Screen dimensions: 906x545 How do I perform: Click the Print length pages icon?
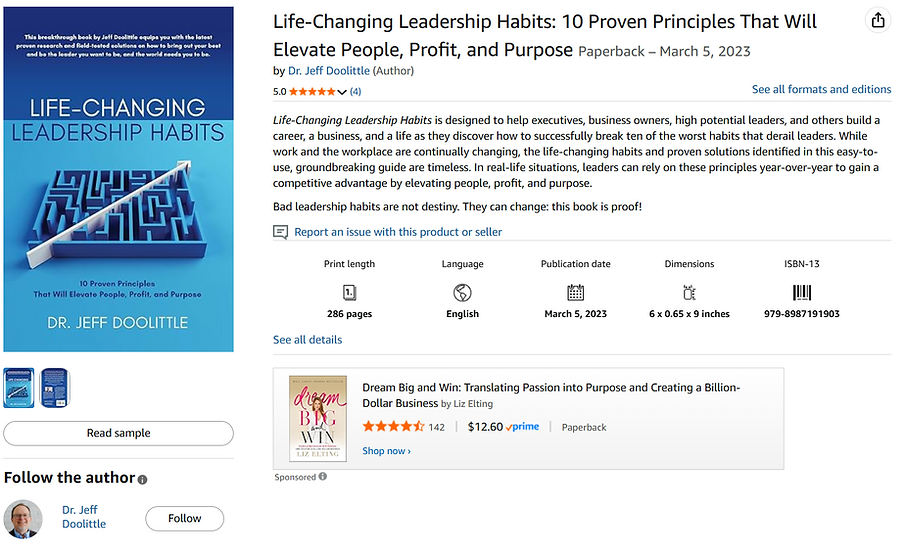(x=349, y=293)
